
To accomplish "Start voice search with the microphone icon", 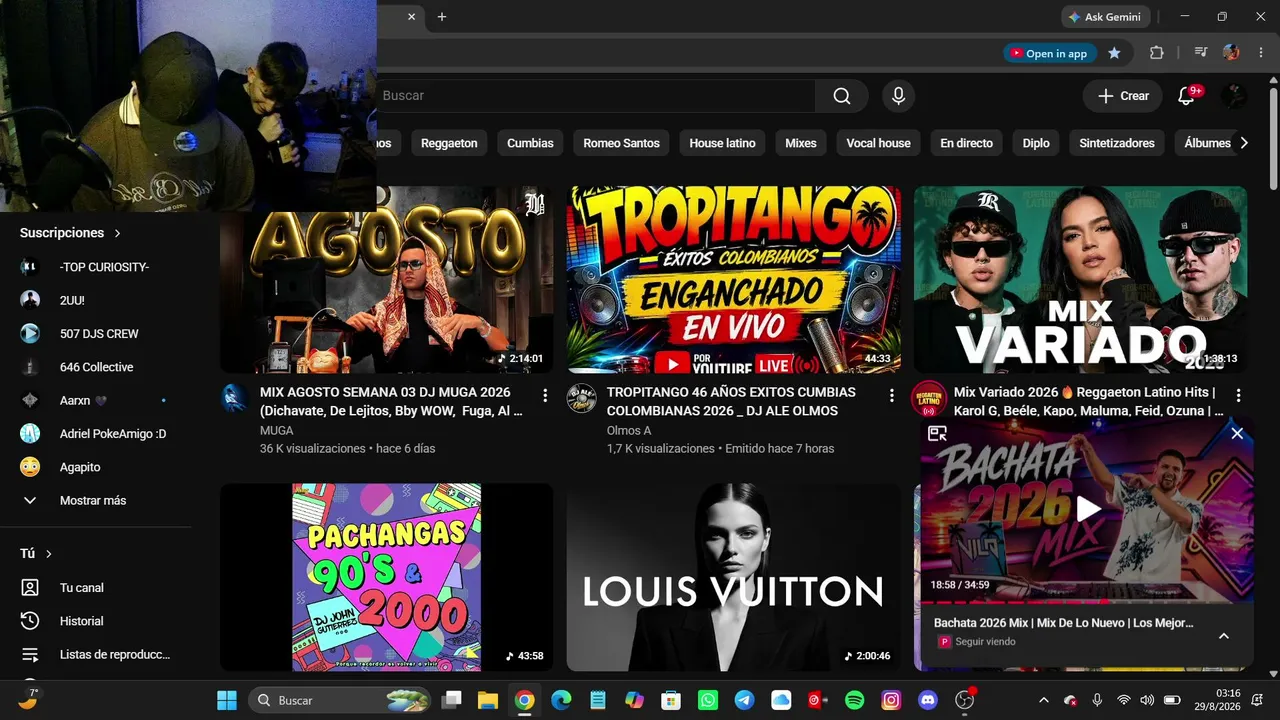I will pyautogui.click(x=898, y=96).
